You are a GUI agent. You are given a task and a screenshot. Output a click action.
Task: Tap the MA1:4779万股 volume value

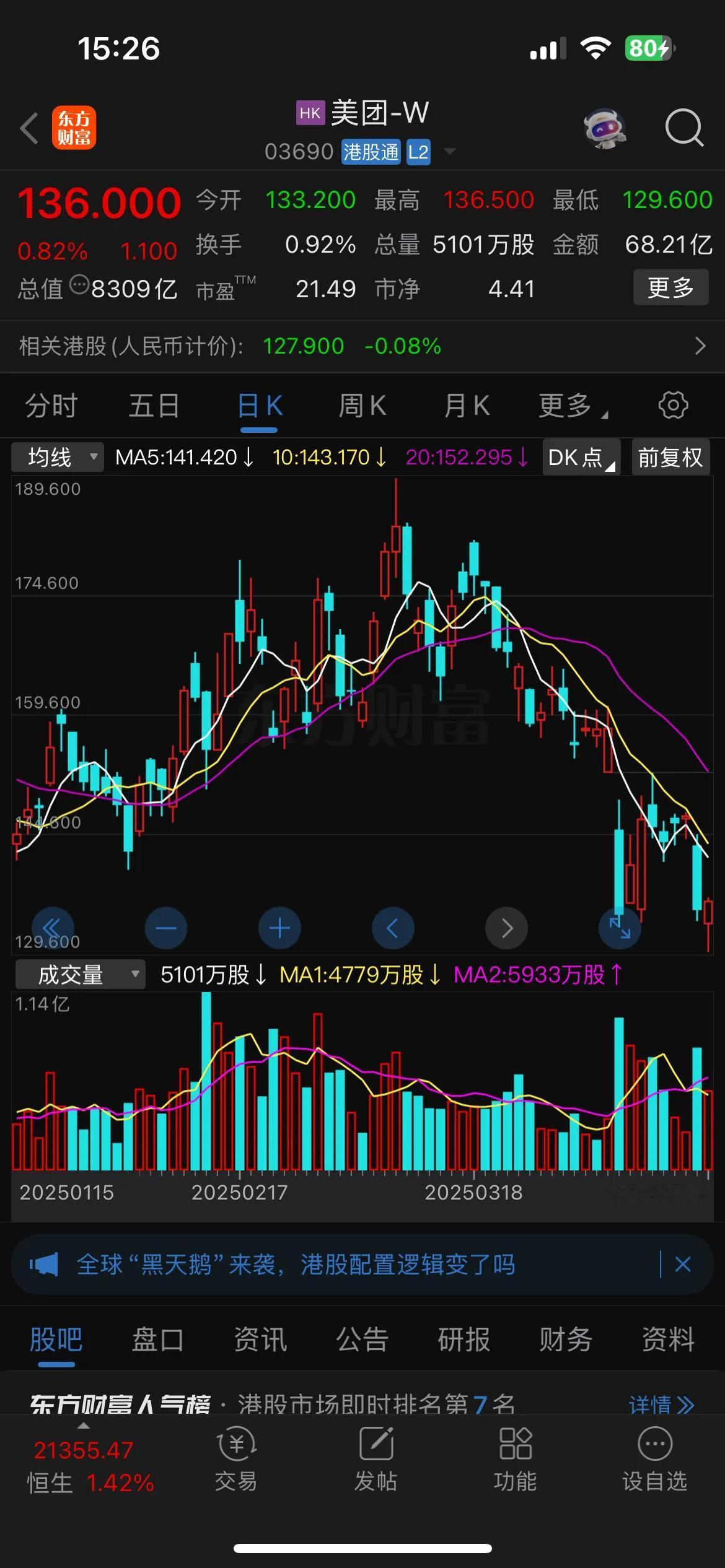360,975
